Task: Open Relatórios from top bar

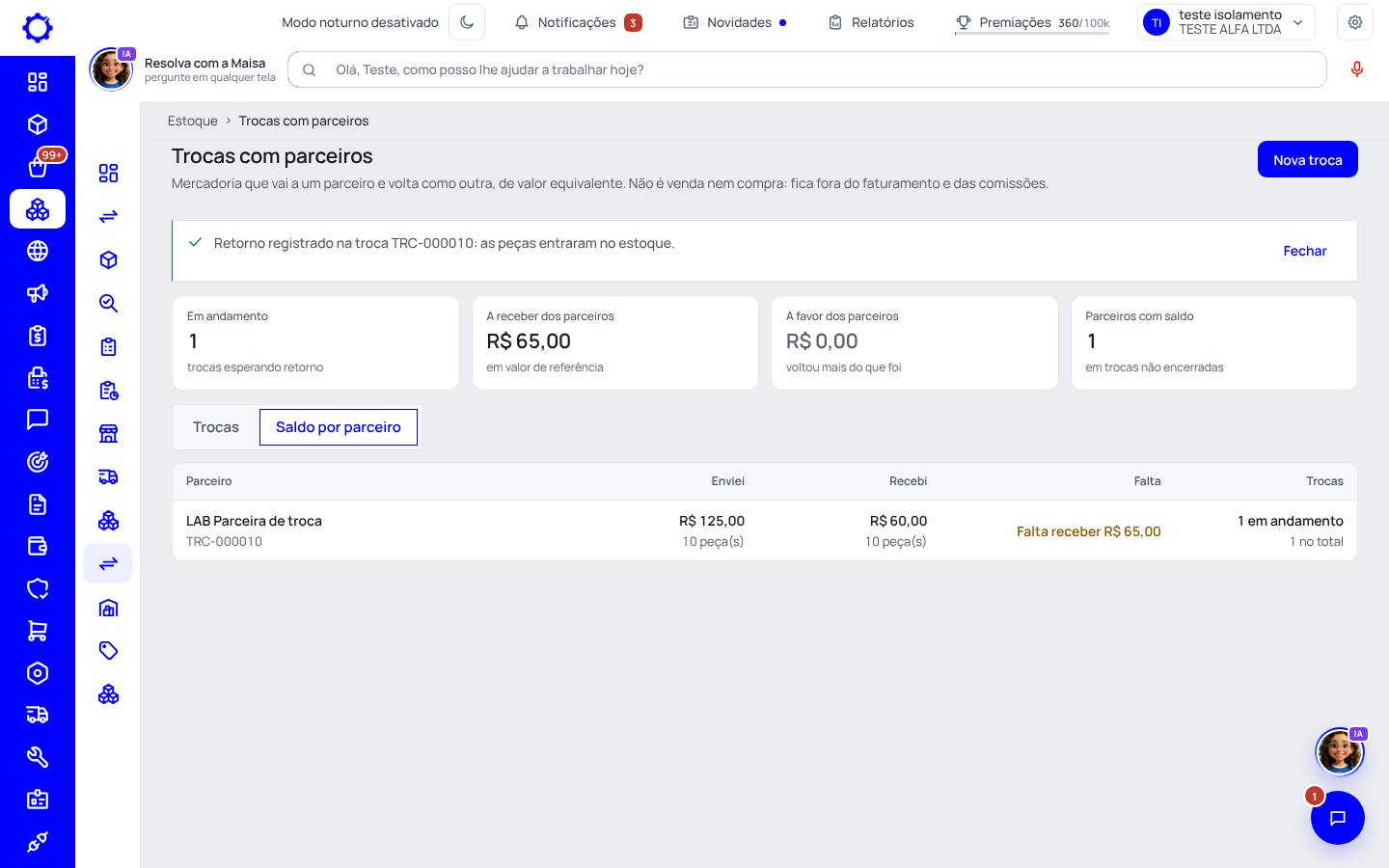Action: tap(871, 22)
